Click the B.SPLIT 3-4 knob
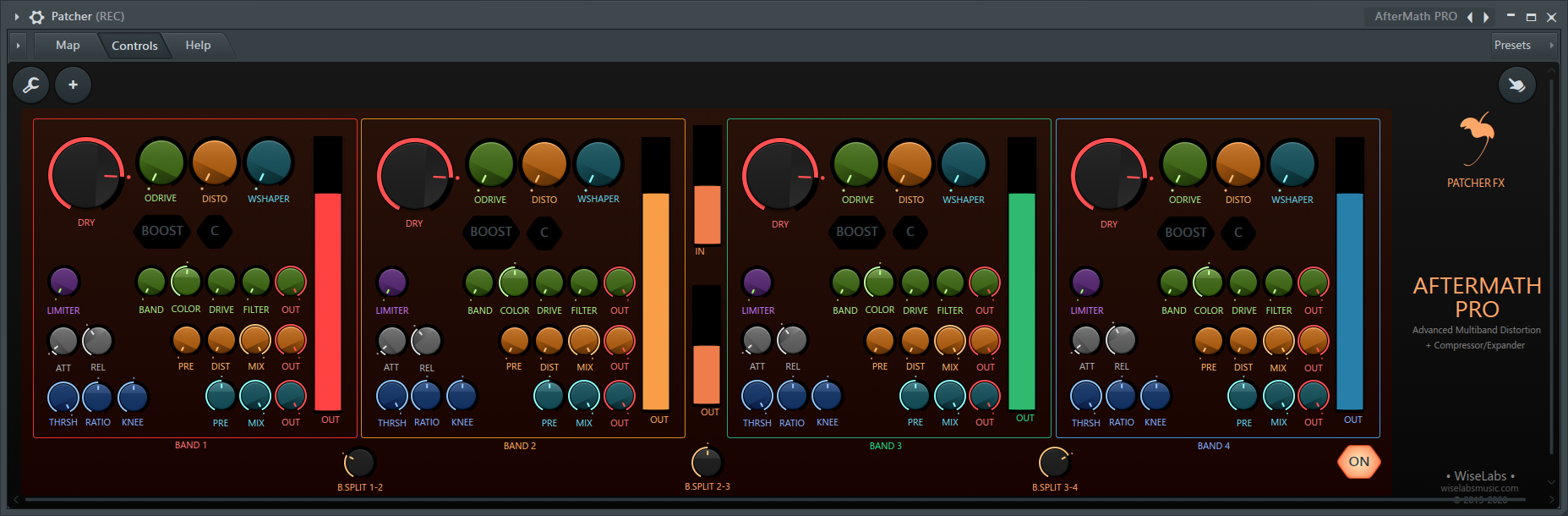Screen dimensions: 1568x516 point(1054,463)
